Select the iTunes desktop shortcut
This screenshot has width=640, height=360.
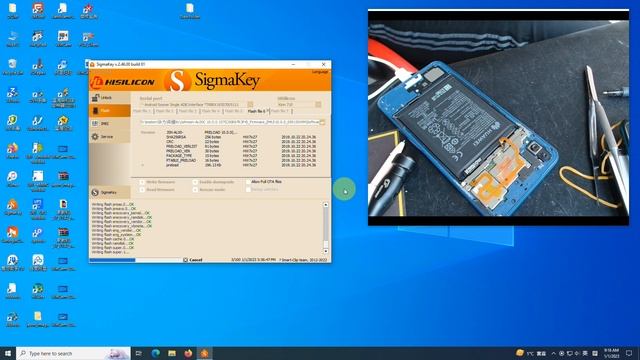(13, 179)
